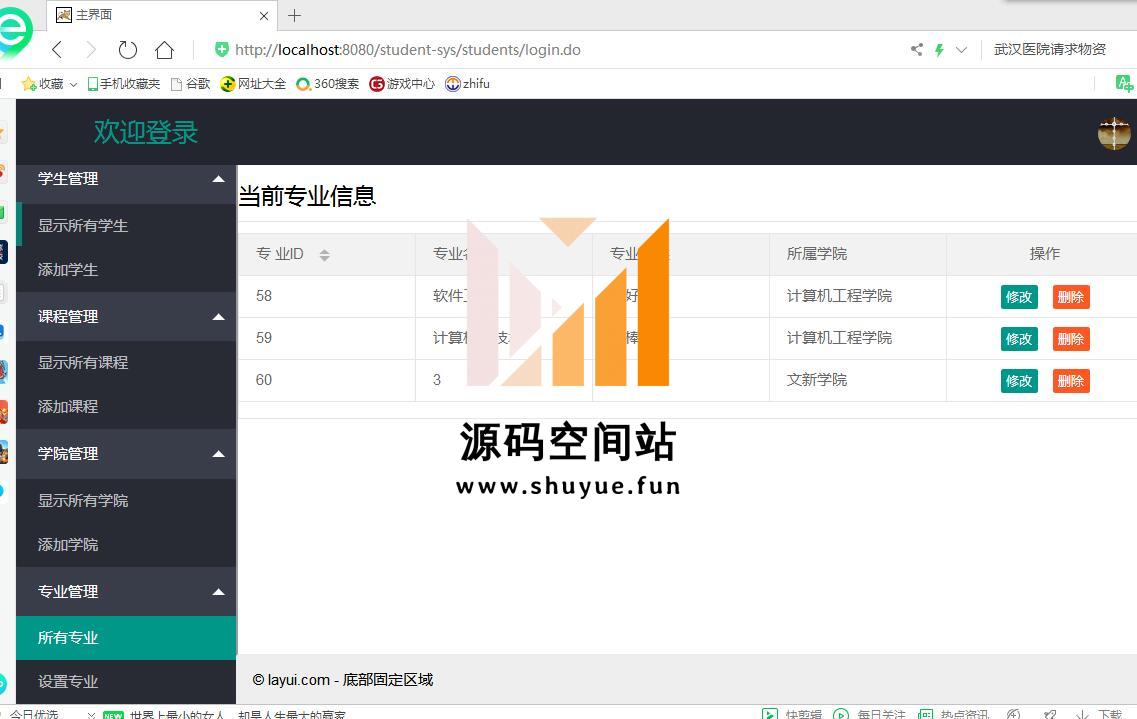Click the browser back arrow
Image resolution: width=1137 pixels, height=719 pixels.
57,49
